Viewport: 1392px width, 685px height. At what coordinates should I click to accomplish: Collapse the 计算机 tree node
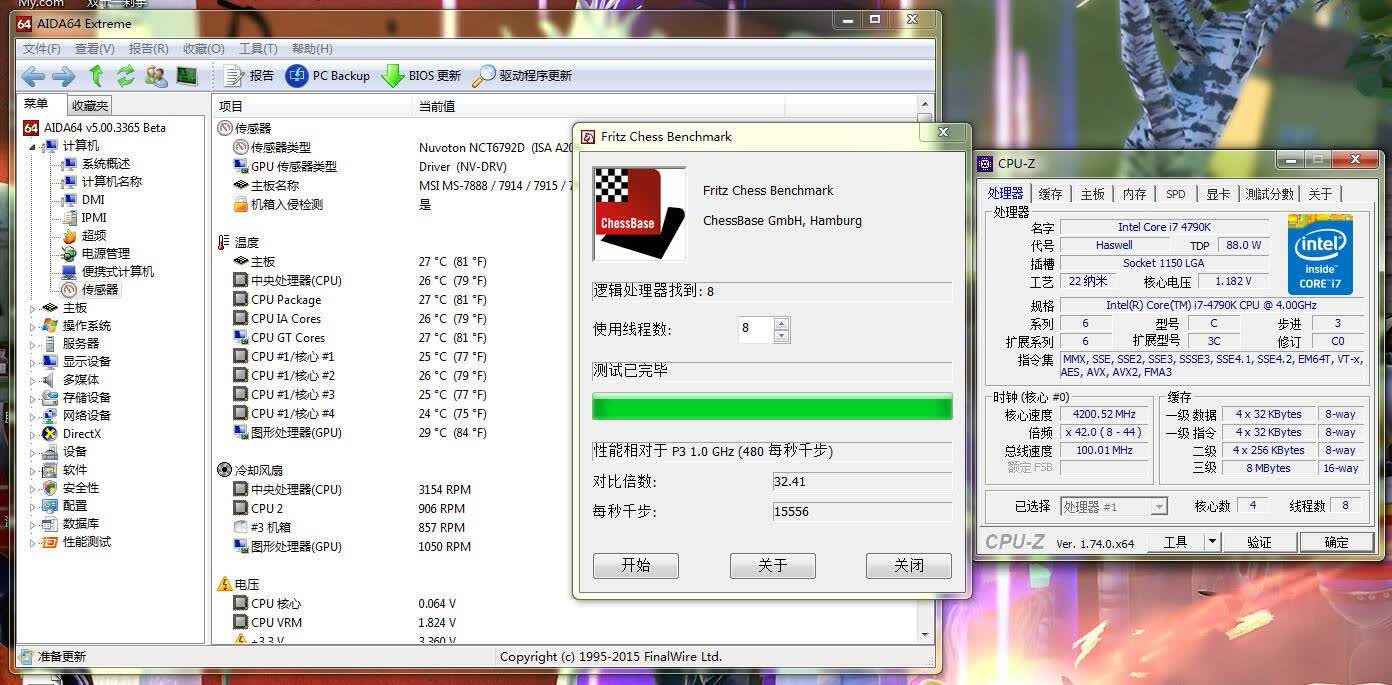point(33,146)
